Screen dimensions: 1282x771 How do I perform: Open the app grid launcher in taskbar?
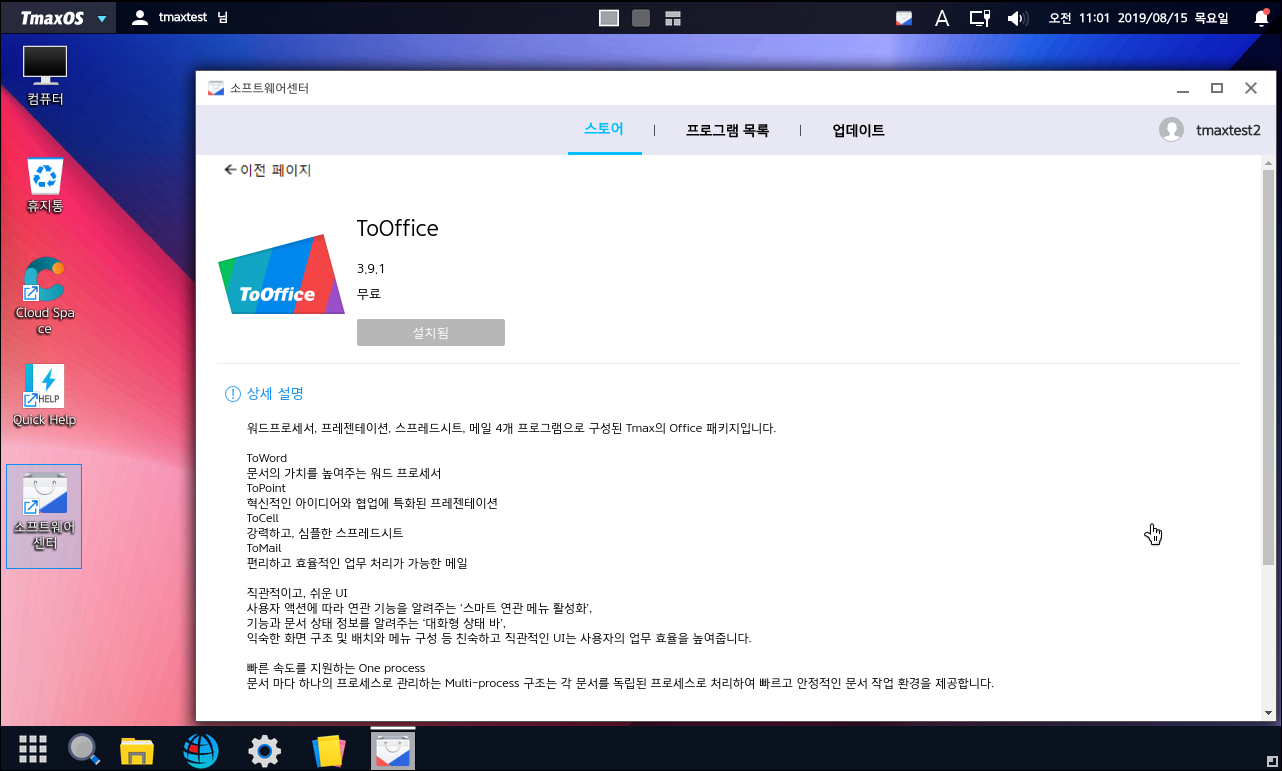pos(33,749)
